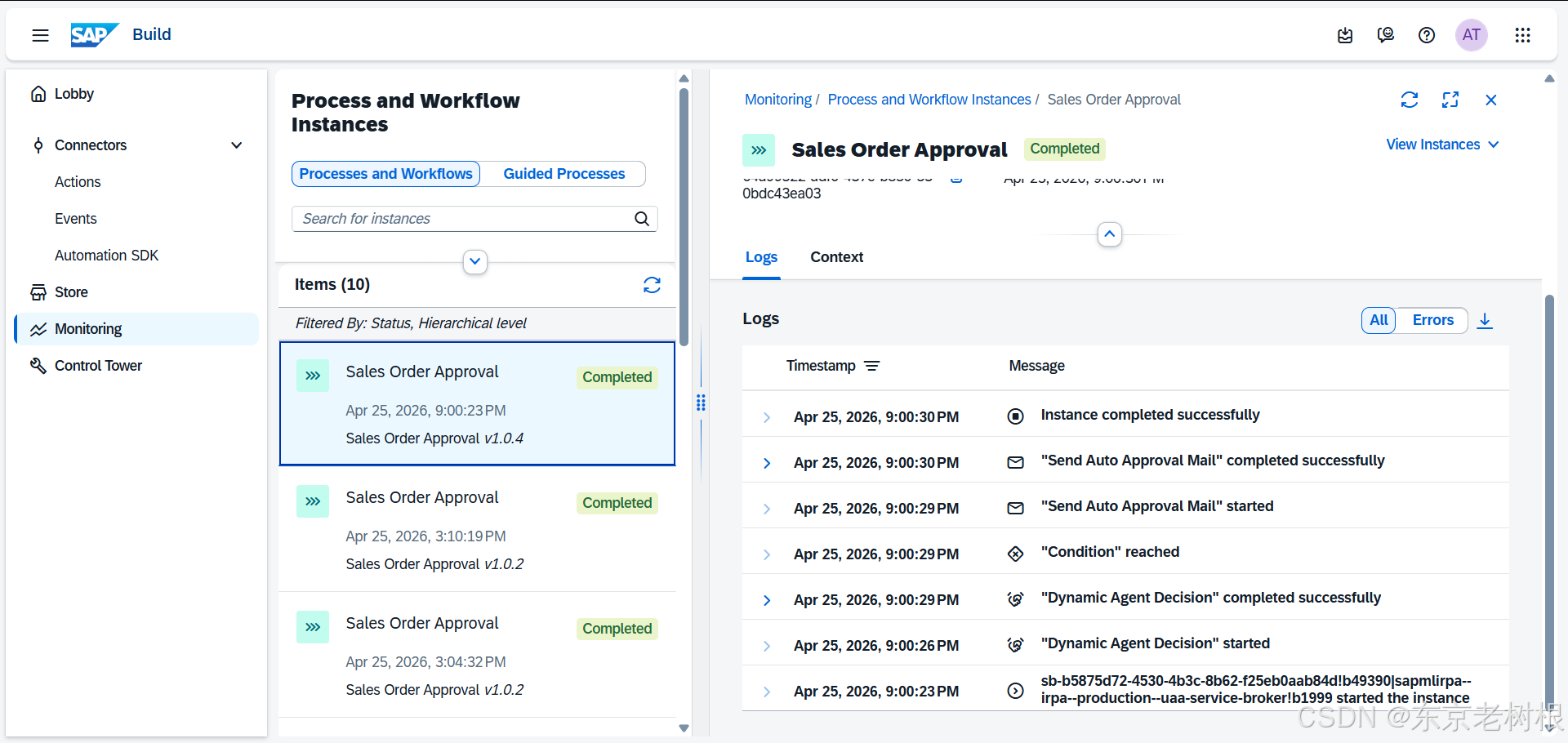Click the Timestamp sort icon
1568x743 pixels.
[x=871, y=366]
